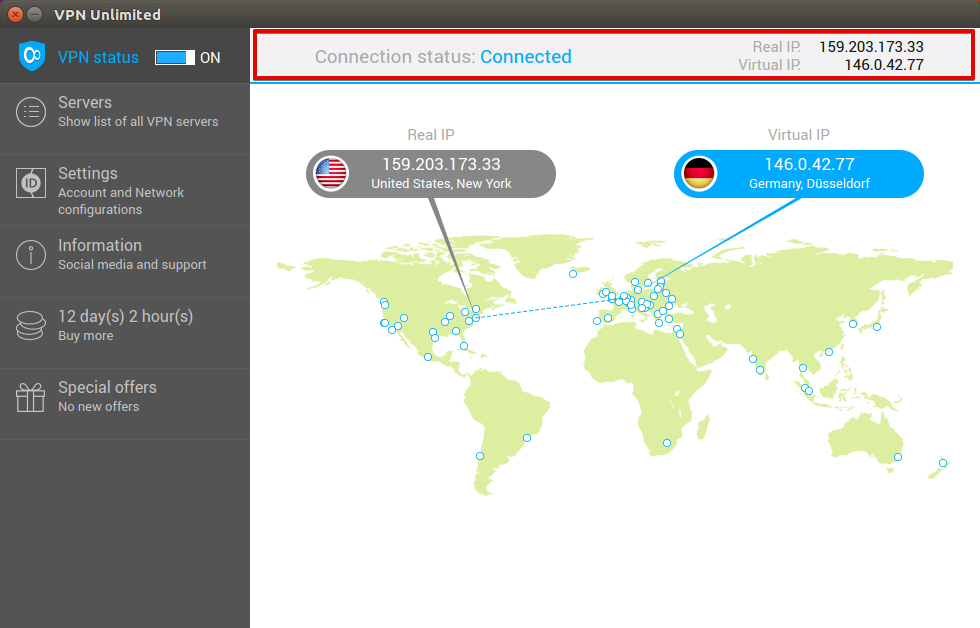The width and height of the screenshot is (980, 628).
Task: Click Virtual IP value 146.0.42.77 in header
Action: 884,65
